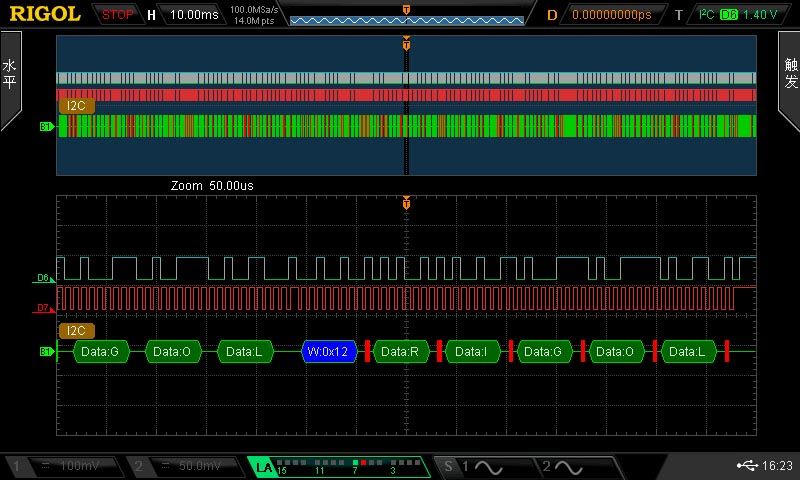
Task: Click the B1 bus marker in the zoom view
Action: pos(45,351)
